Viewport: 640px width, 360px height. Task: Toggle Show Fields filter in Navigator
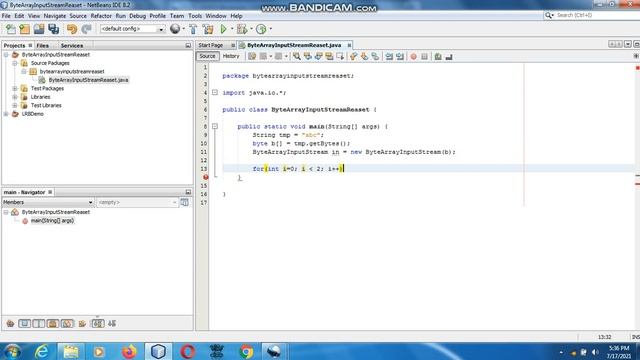click(24, 324)
